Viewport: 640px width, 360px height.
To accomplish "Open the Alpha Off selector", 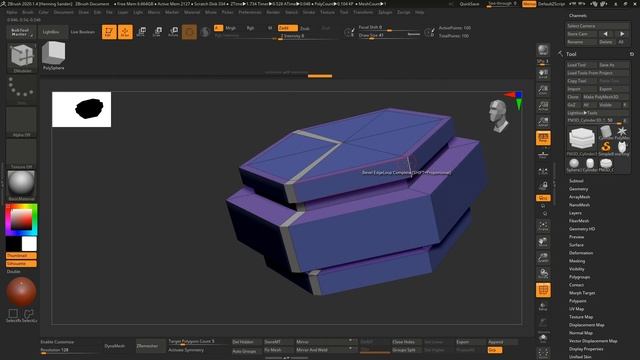I will tap(21, 122).
